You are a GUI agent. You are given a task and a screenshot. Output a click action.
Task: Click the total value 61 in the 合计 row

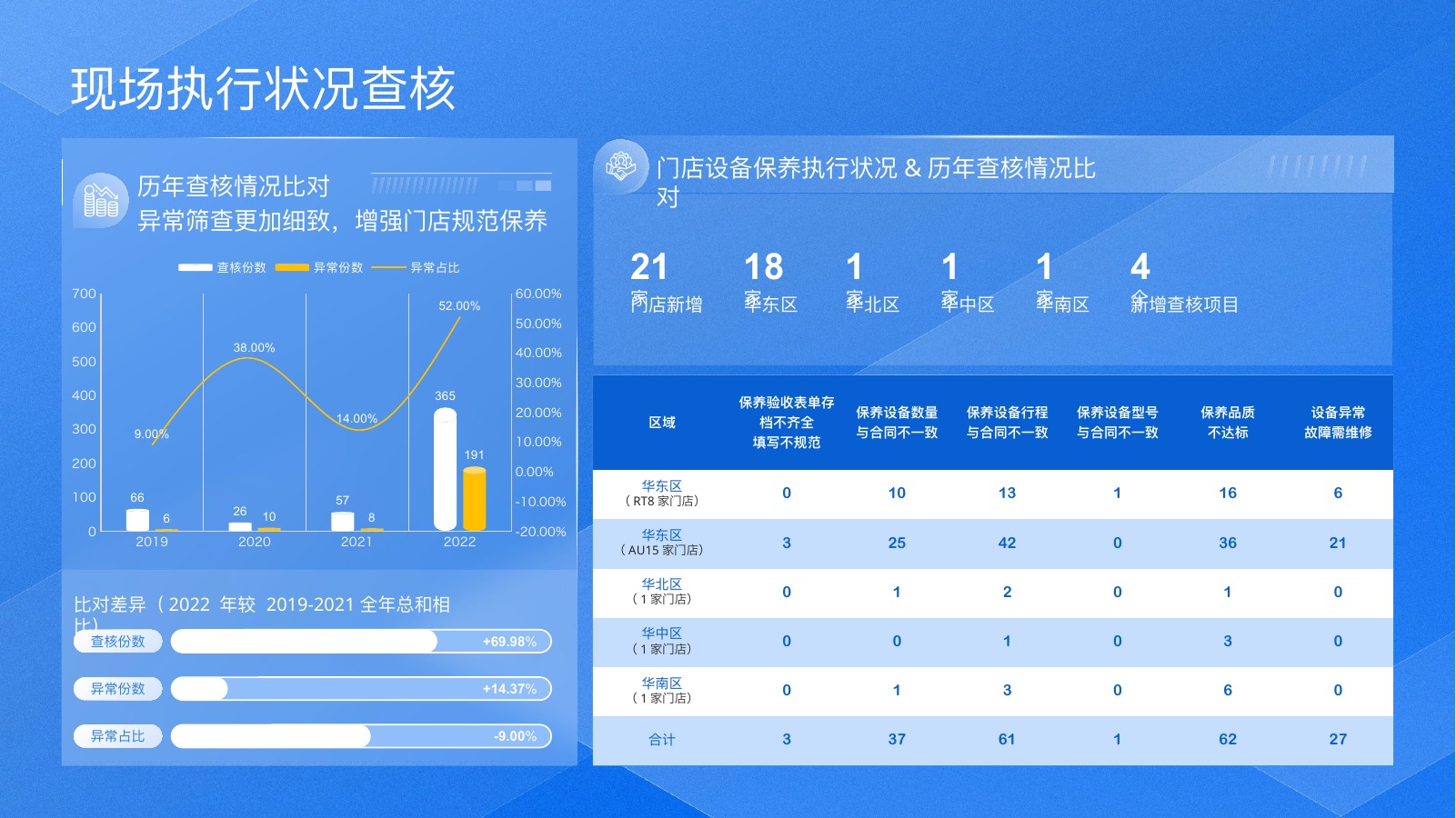pyautogui.click(x=1007, y=739)
